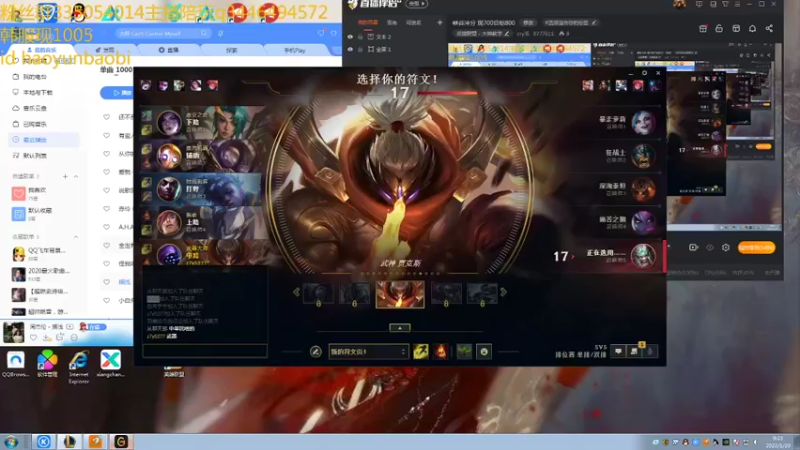Open the streaming tool's settings gear

tap(726, 247)
